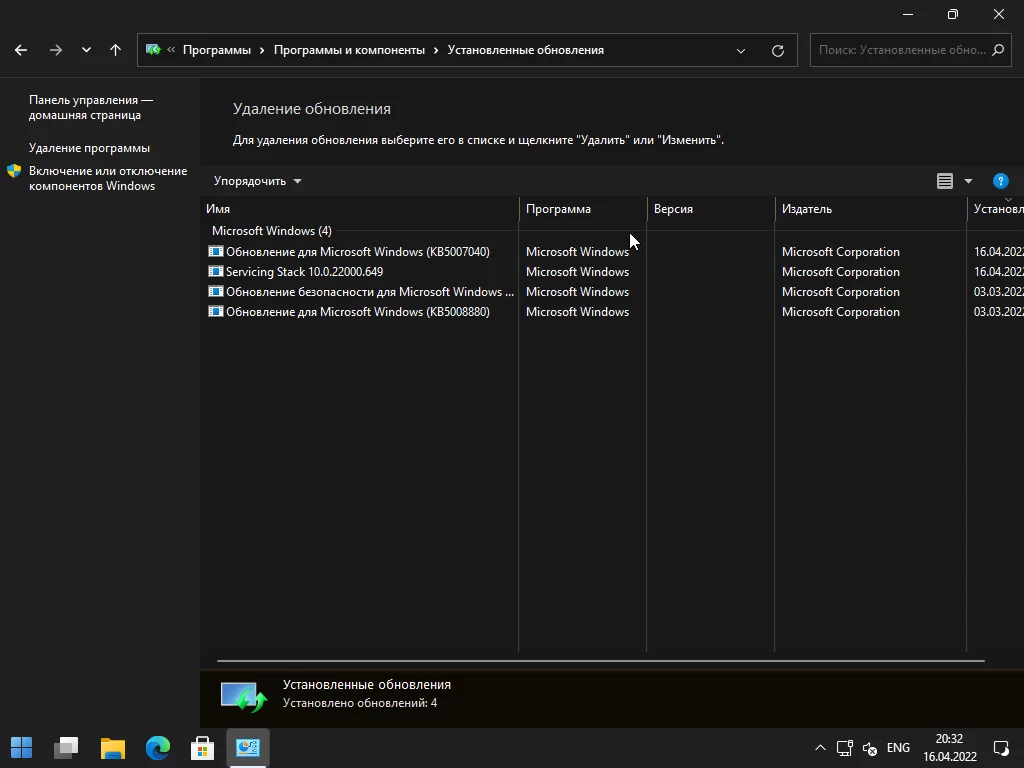Select update KB5007040 in the list
Viewport: 1024px width, 768px height.
[x=357, y=252]
